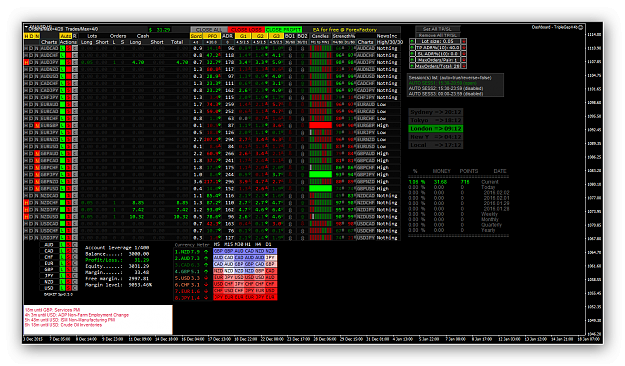Click the Sydney session time row
This screenshot has height=366, width=625.
click(x=436, y=112)
